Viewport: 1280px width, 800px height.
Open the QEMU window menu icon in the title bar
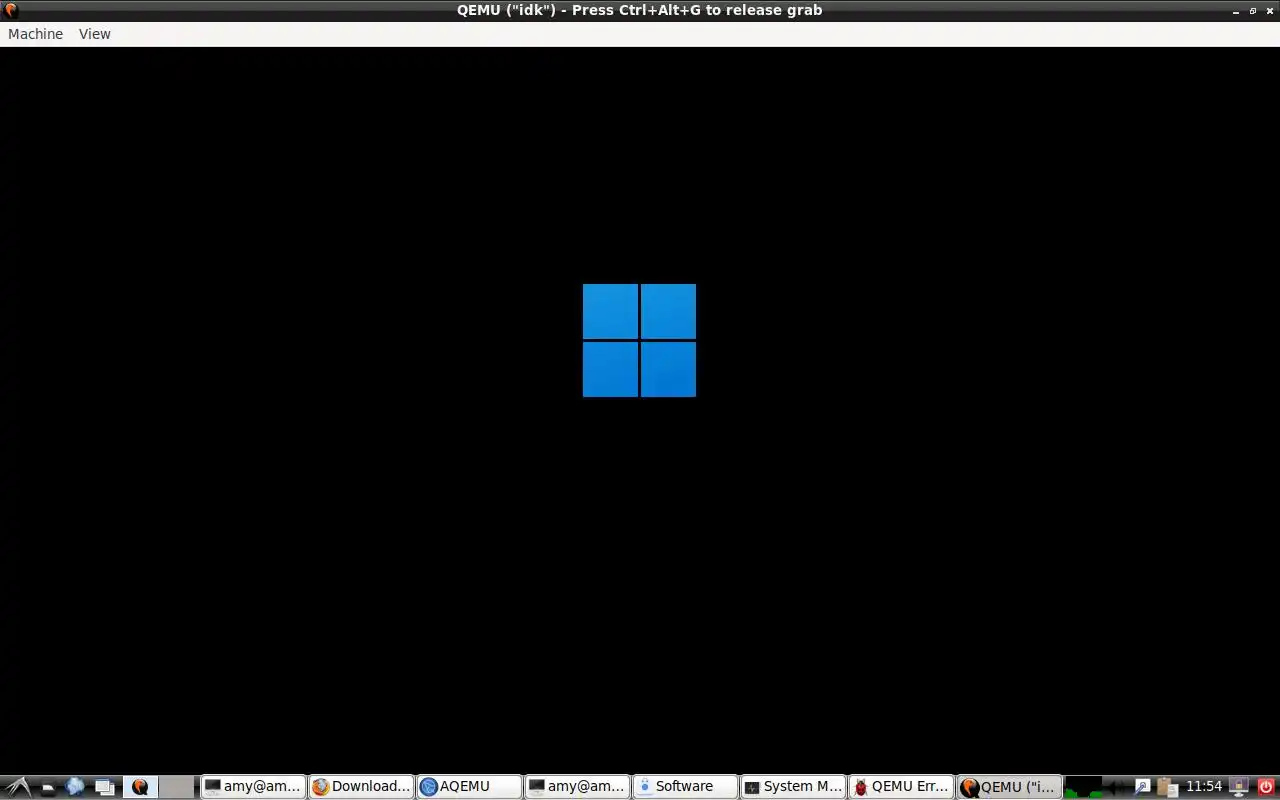coord(10,10)
